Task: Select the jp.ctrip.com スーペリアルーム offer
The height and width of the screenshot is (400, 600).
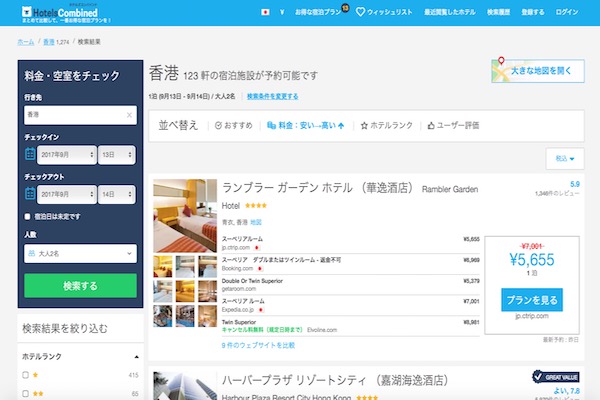Action: tap(351, 243)
